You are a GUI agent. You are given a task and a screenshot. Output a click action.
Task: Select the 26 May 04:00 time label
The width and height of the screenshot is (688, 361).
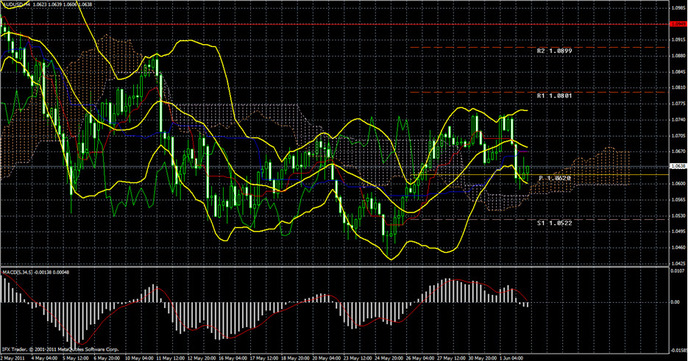click(x=419, y=358)
